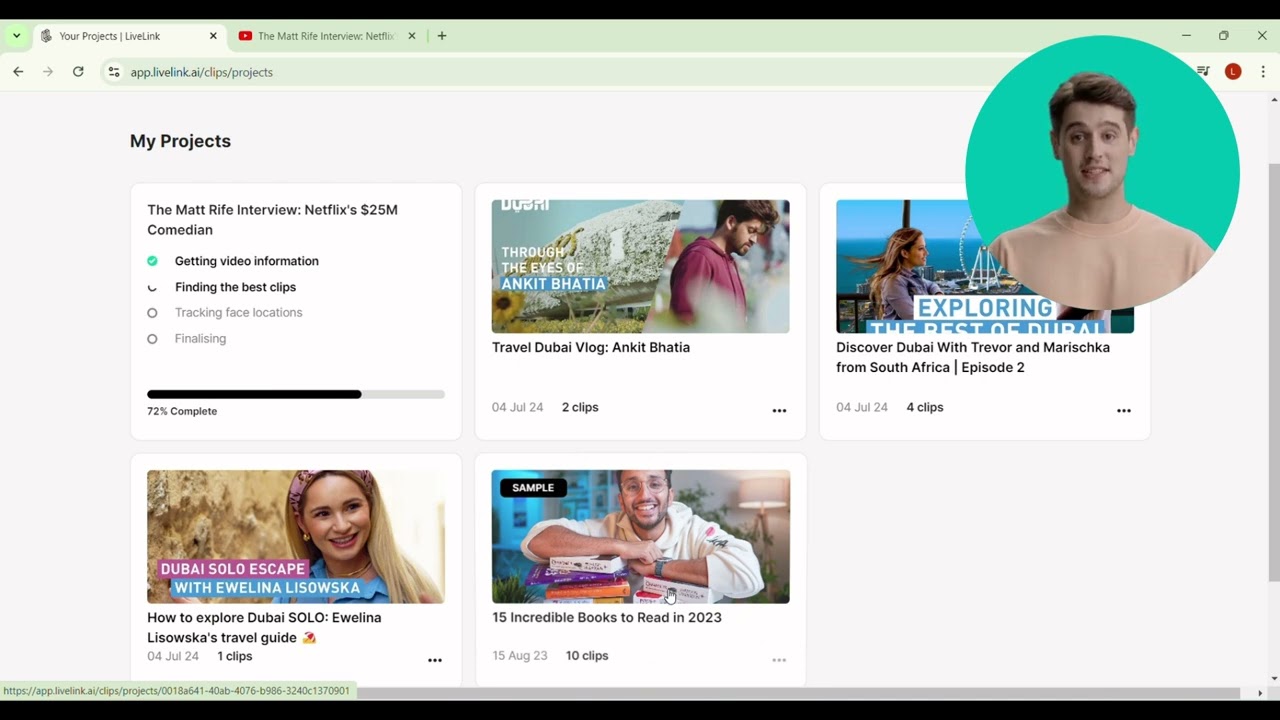
Task: Open the tab search dropdown arrow
Action: 16,36
